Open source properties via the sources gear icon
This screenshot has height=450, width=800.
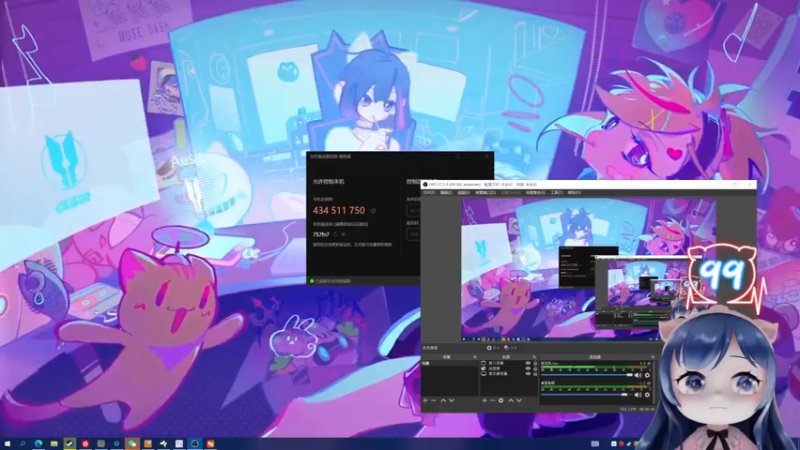click(501, 401)
